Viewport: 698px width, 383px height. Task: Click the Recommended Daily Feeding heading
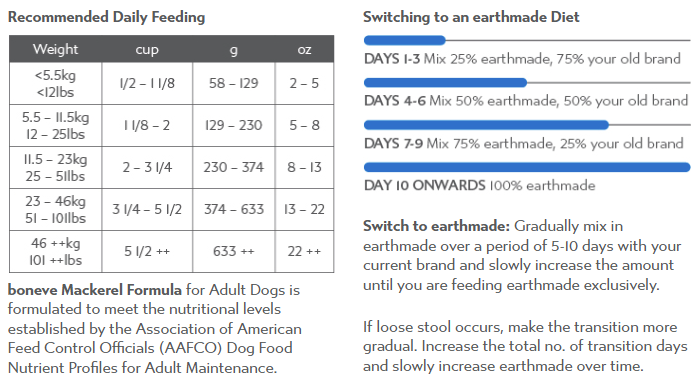coord(106,17)
